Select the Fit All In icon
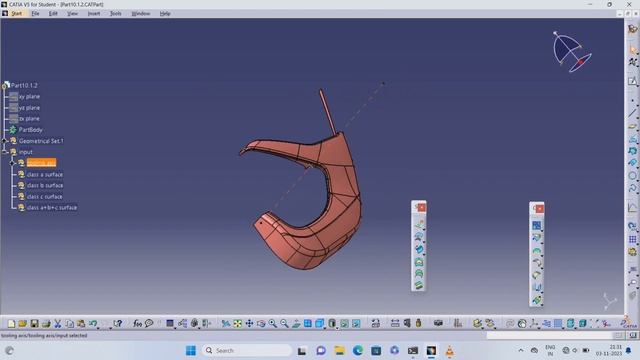Screen dimensions: 640x360 238,324
